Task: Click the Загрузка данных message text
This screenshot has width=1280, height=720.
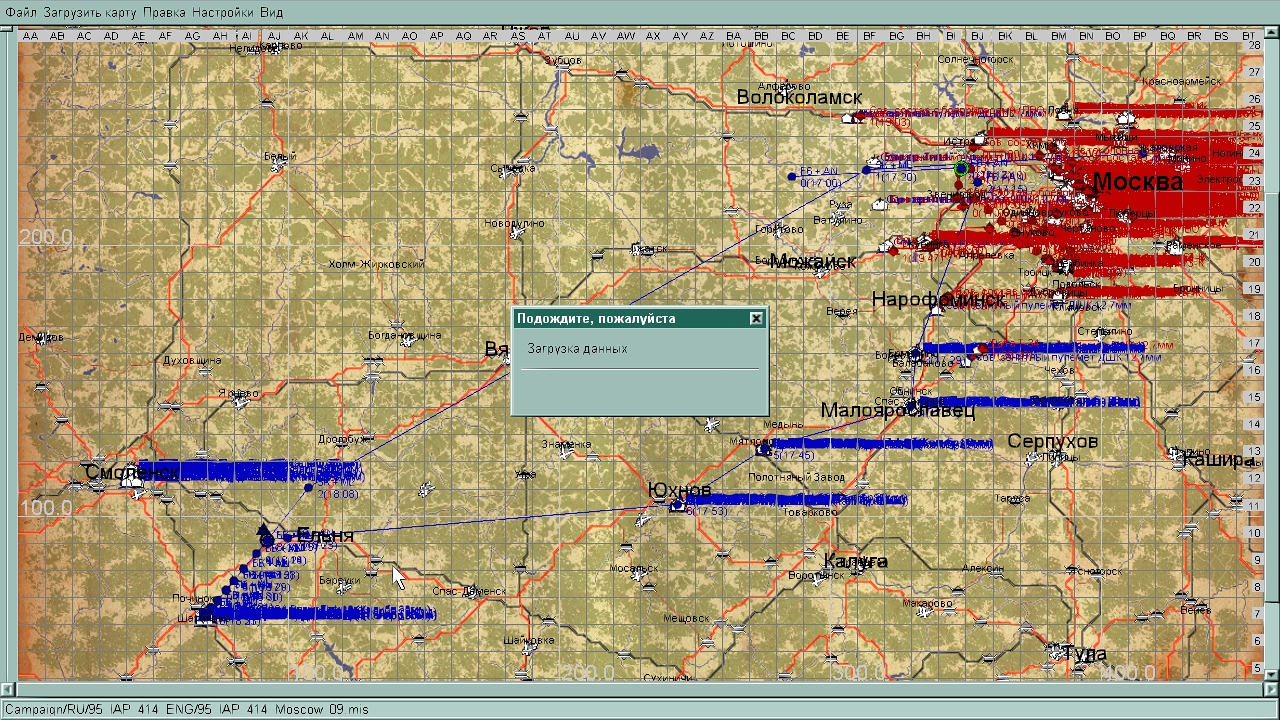Action: pyautogui.click(x=577, y=349)
